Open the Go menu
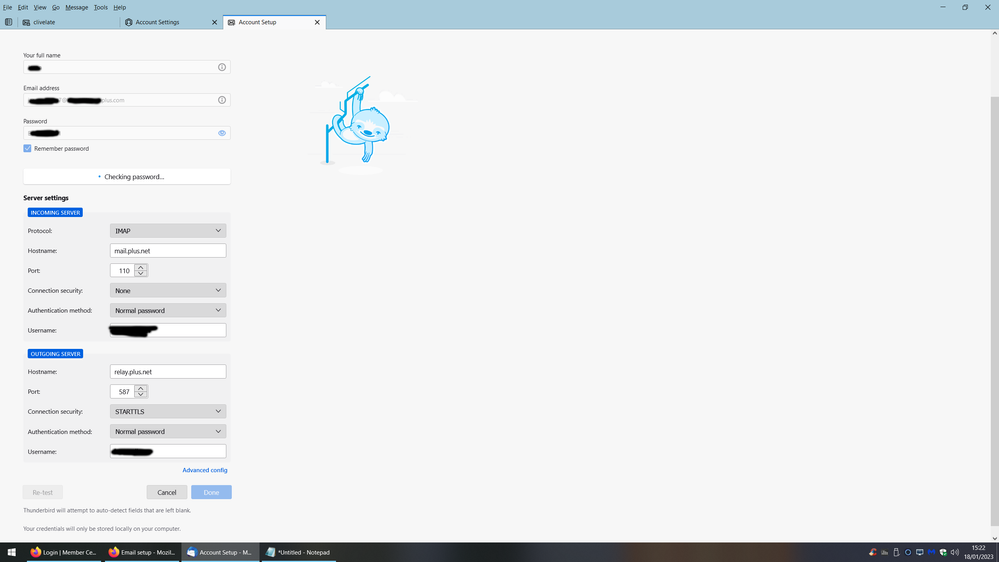This screenshot has height=562, width=999. (x=56, y=8)
